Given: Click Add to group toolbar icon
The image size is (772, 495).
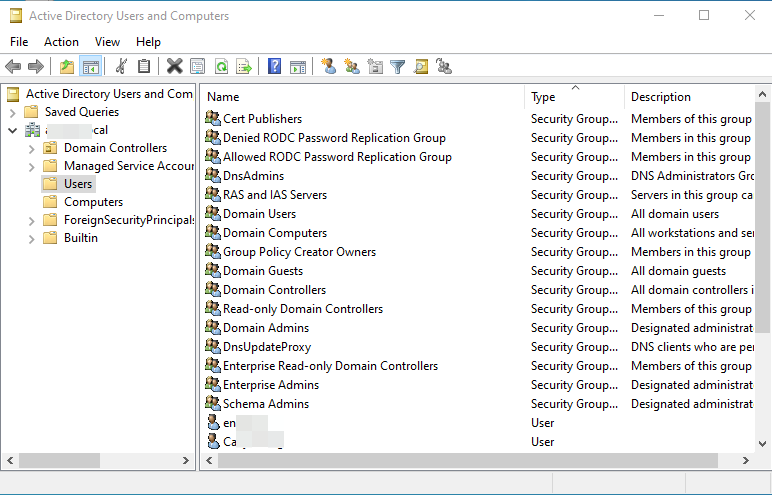Looking at the screenshot, I should [x=444, y=66].
